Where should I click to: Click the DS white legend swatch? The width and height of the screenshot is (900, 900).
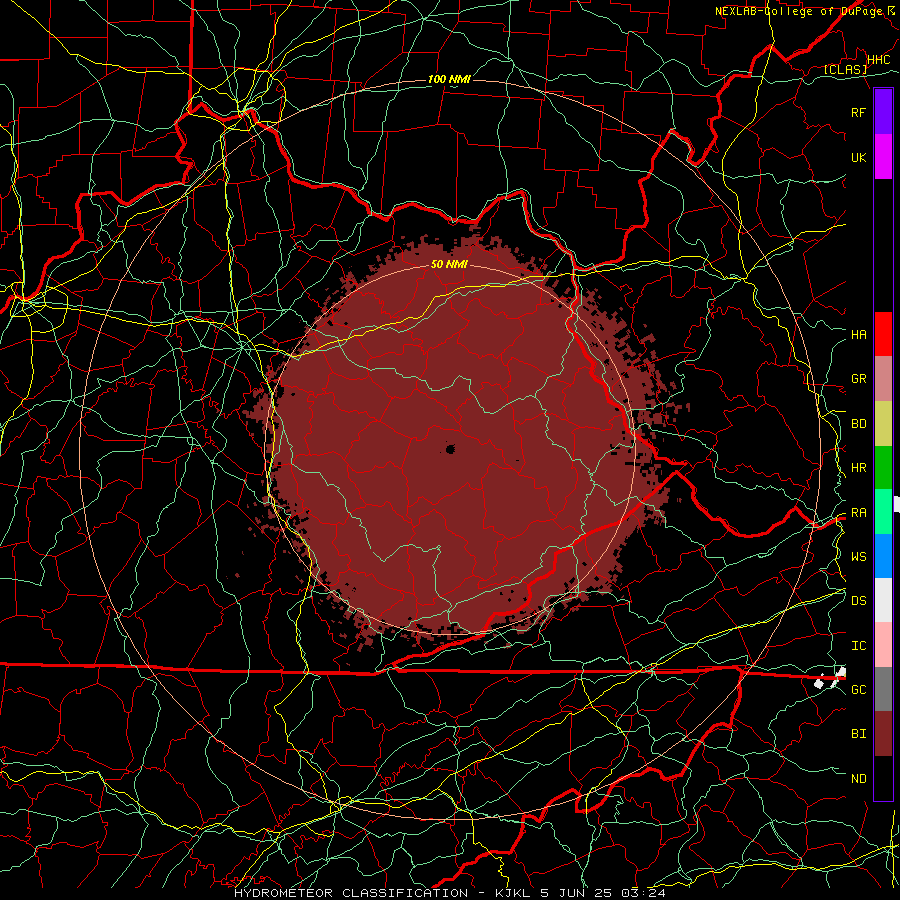point(883,600)
